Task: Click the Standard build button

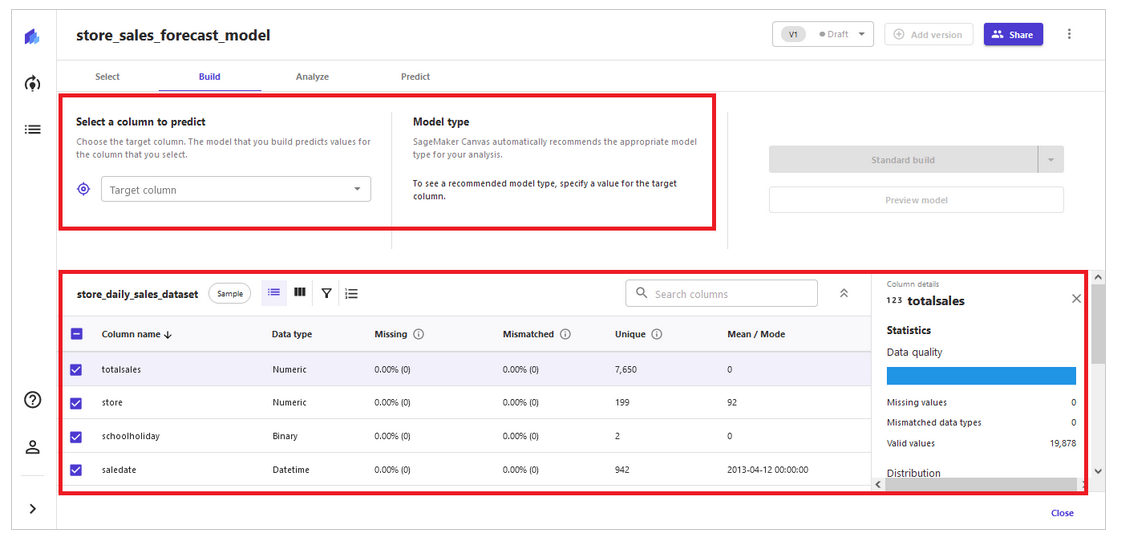Action: coord(903,160)
